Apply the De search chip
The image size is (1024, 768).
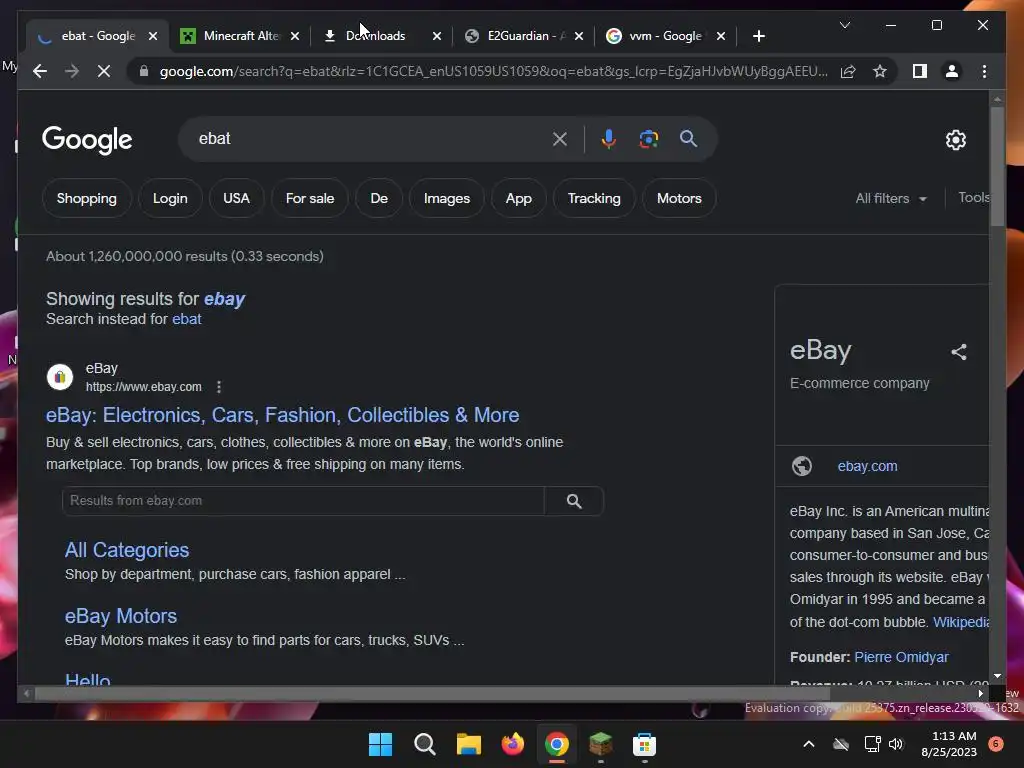pos(379,199)
